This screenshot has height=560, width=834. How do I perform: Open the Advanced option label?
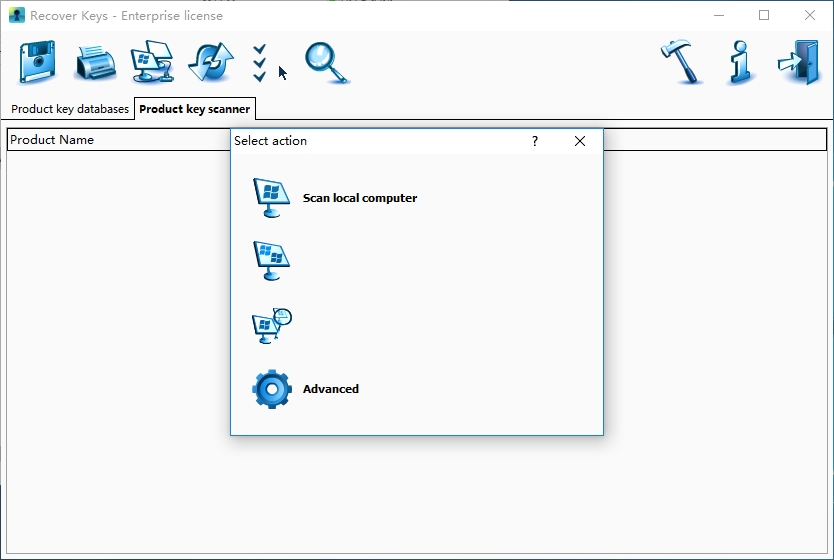pyautogui.click(x=331, y=389)
